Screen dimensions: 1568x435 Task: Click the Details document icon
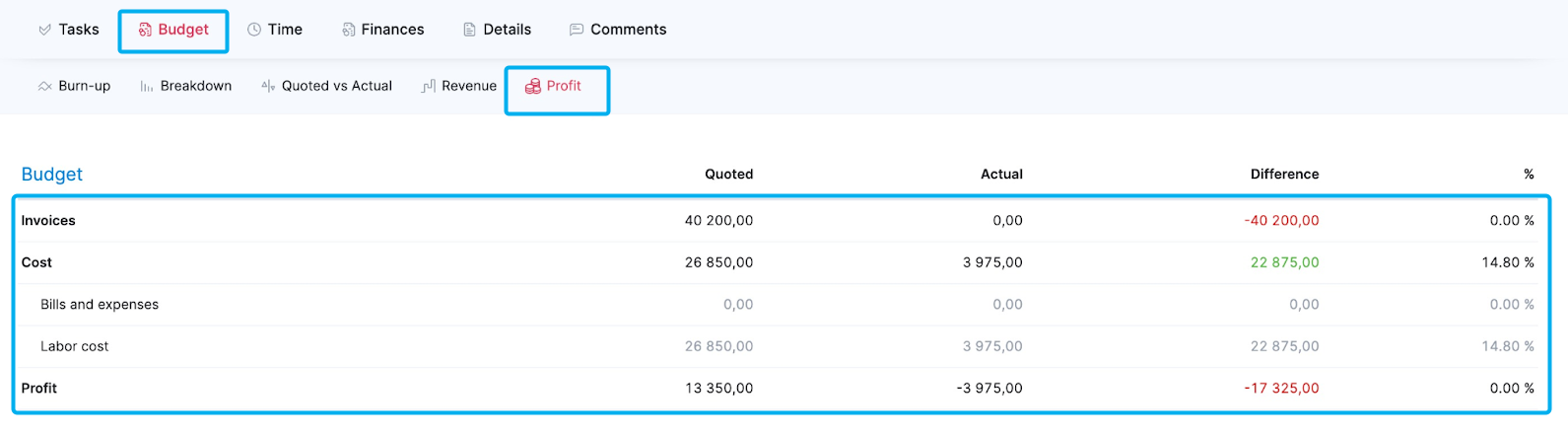(x=469, y=30)
